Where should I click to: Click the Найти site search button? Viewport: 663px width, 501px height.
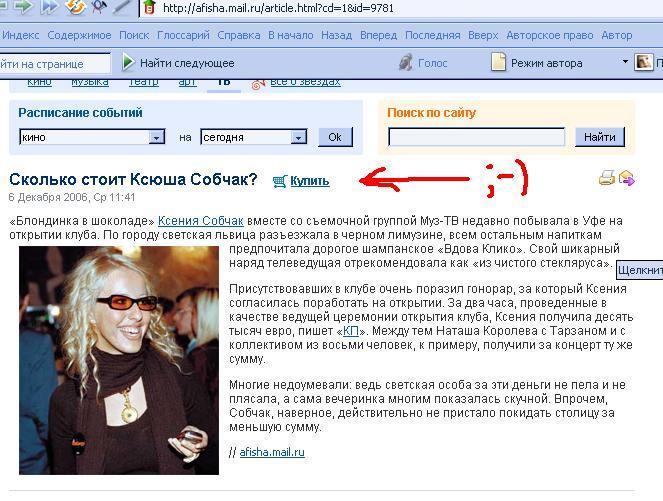pos(599,137)
